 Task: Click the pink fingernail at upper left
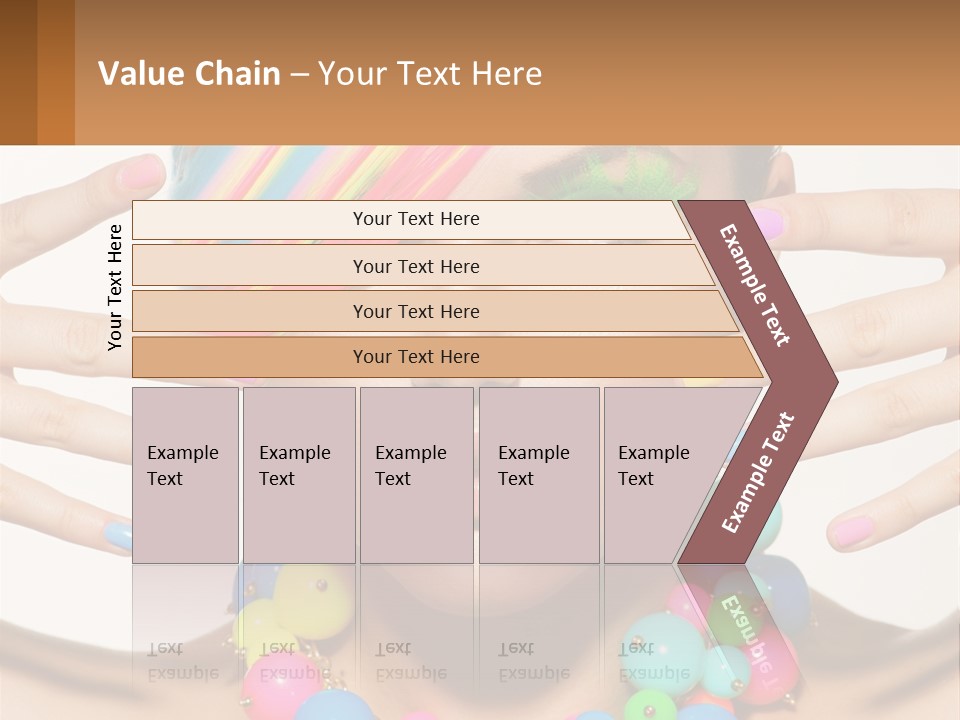pyautogui.click(x=145, y=172)
